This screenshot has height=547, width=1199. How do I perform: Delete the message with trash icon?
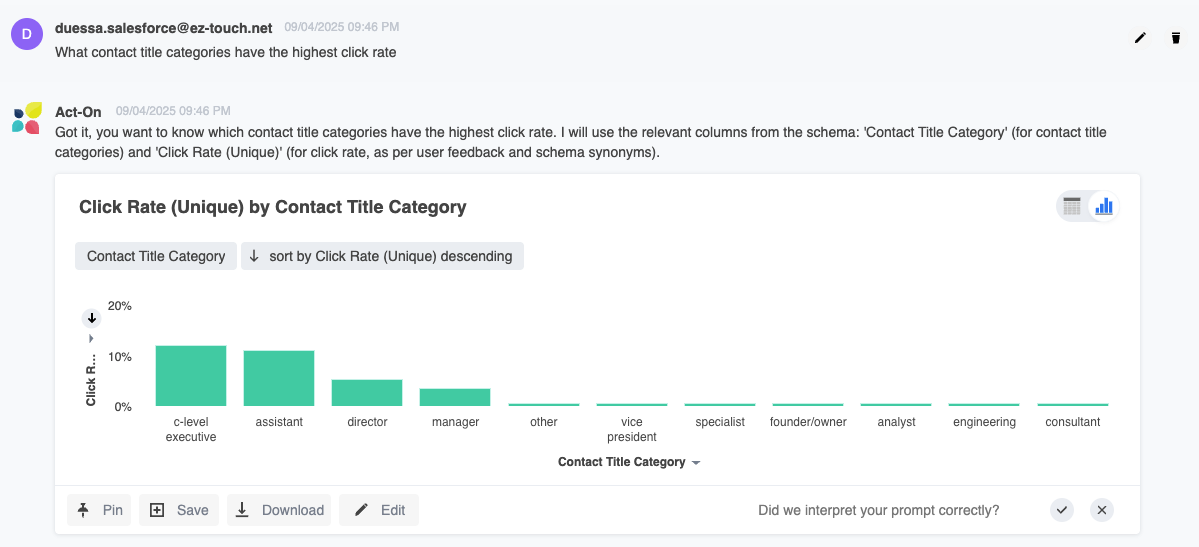1176,37
